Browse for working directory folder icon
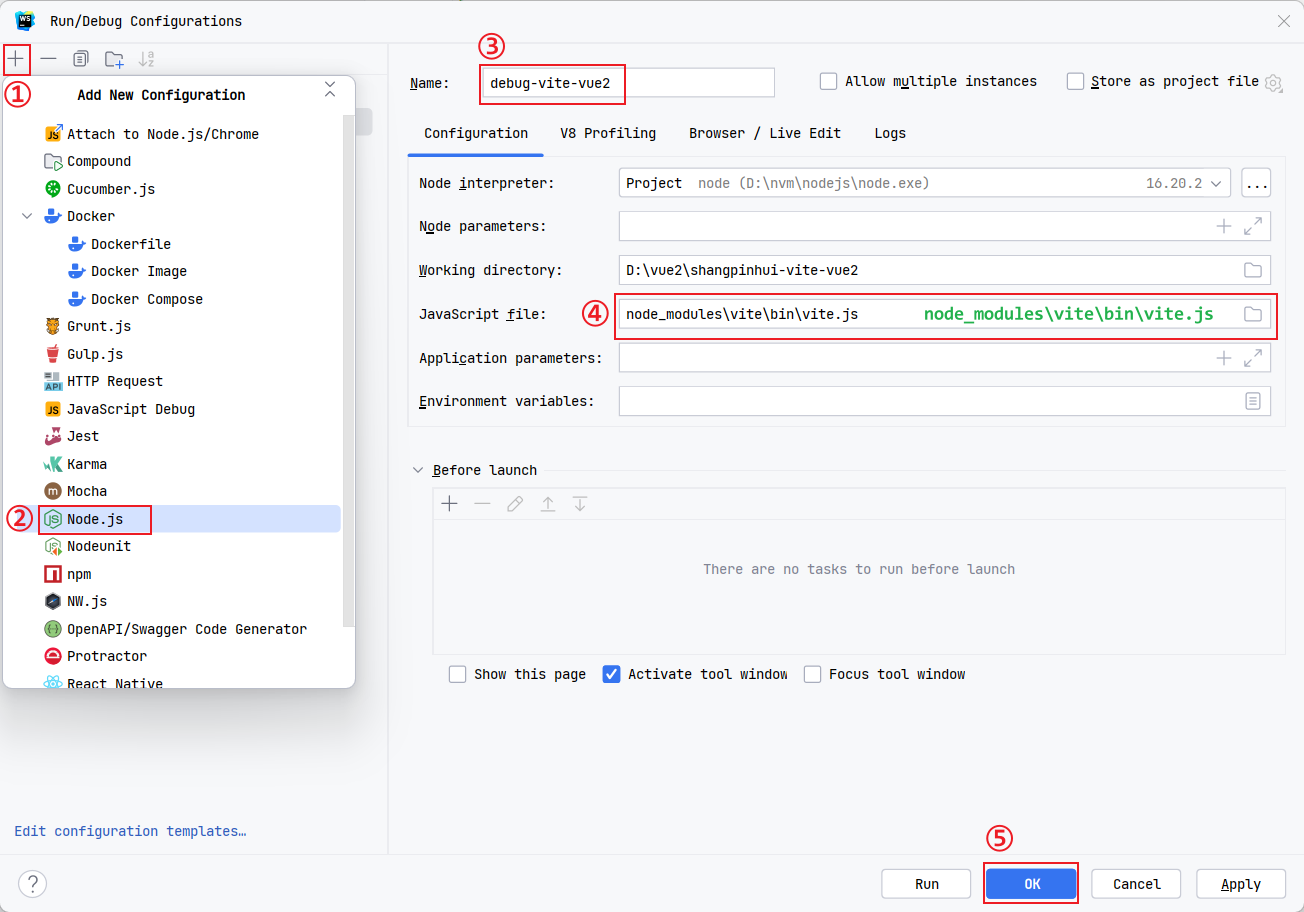 [1252, 270]
